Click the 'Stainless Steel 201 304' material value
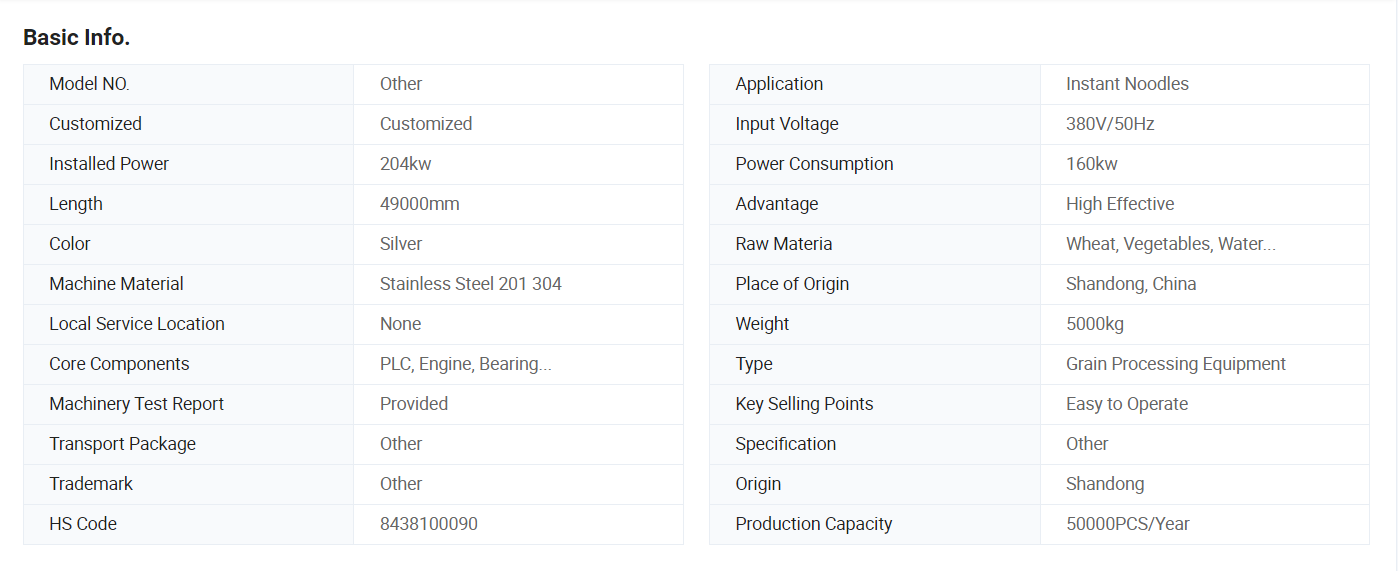The width and height of the screenshot is (1398, 571). pyautogui.click(x=470, y=284)
